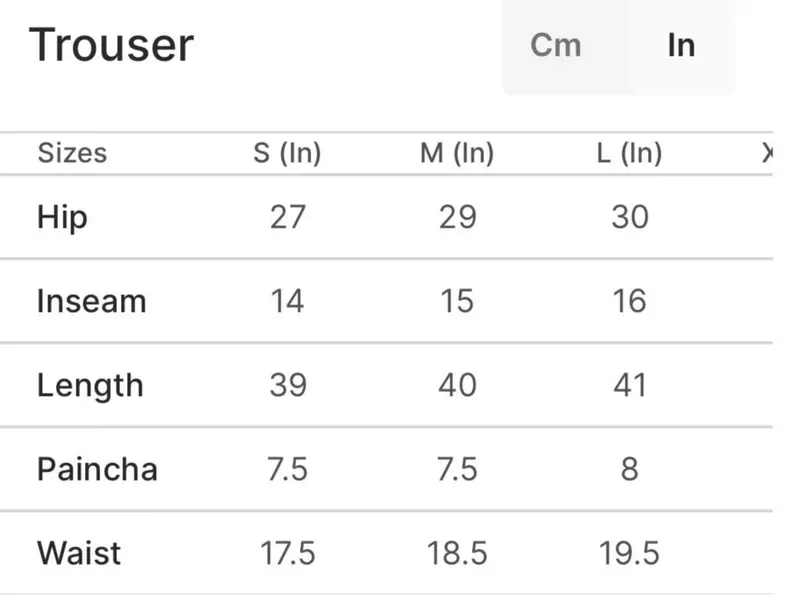Select the M (In) column header
The height and width of the screenshot is (600, 800).
pyautogui.click(x=457, y=154)
